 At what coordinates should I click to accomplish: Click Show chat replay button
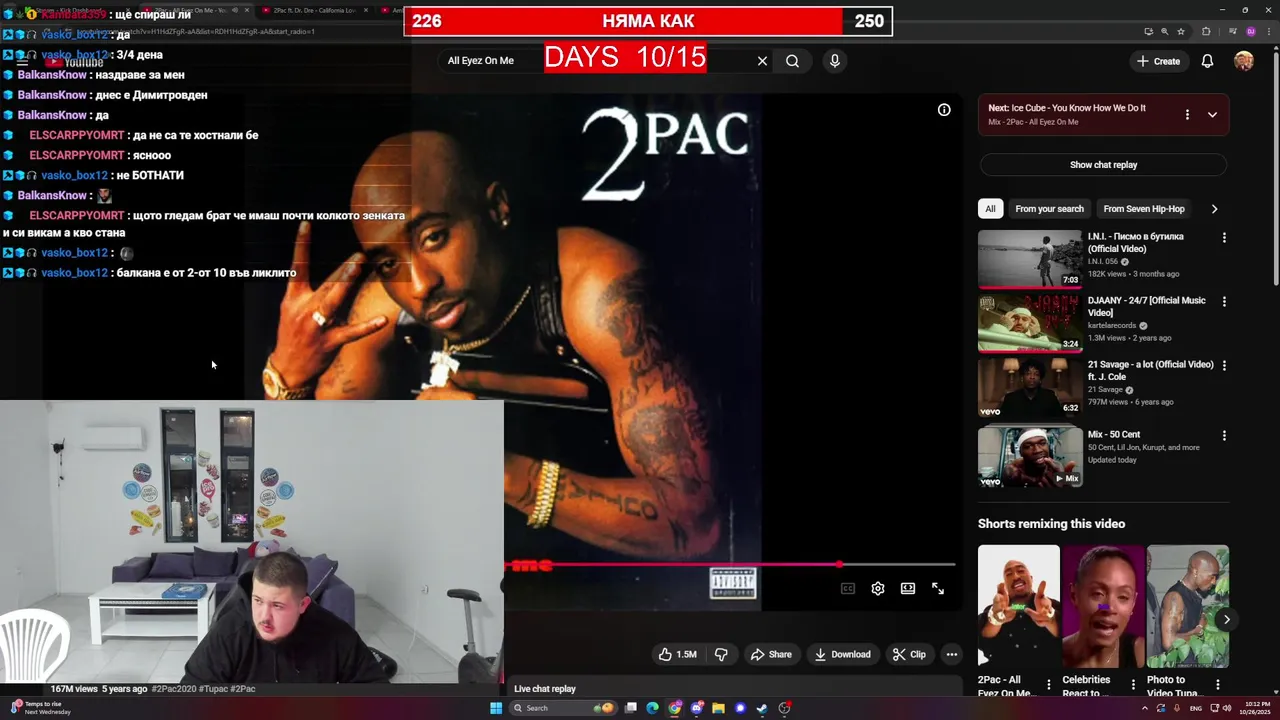[x=1103, y=165]
